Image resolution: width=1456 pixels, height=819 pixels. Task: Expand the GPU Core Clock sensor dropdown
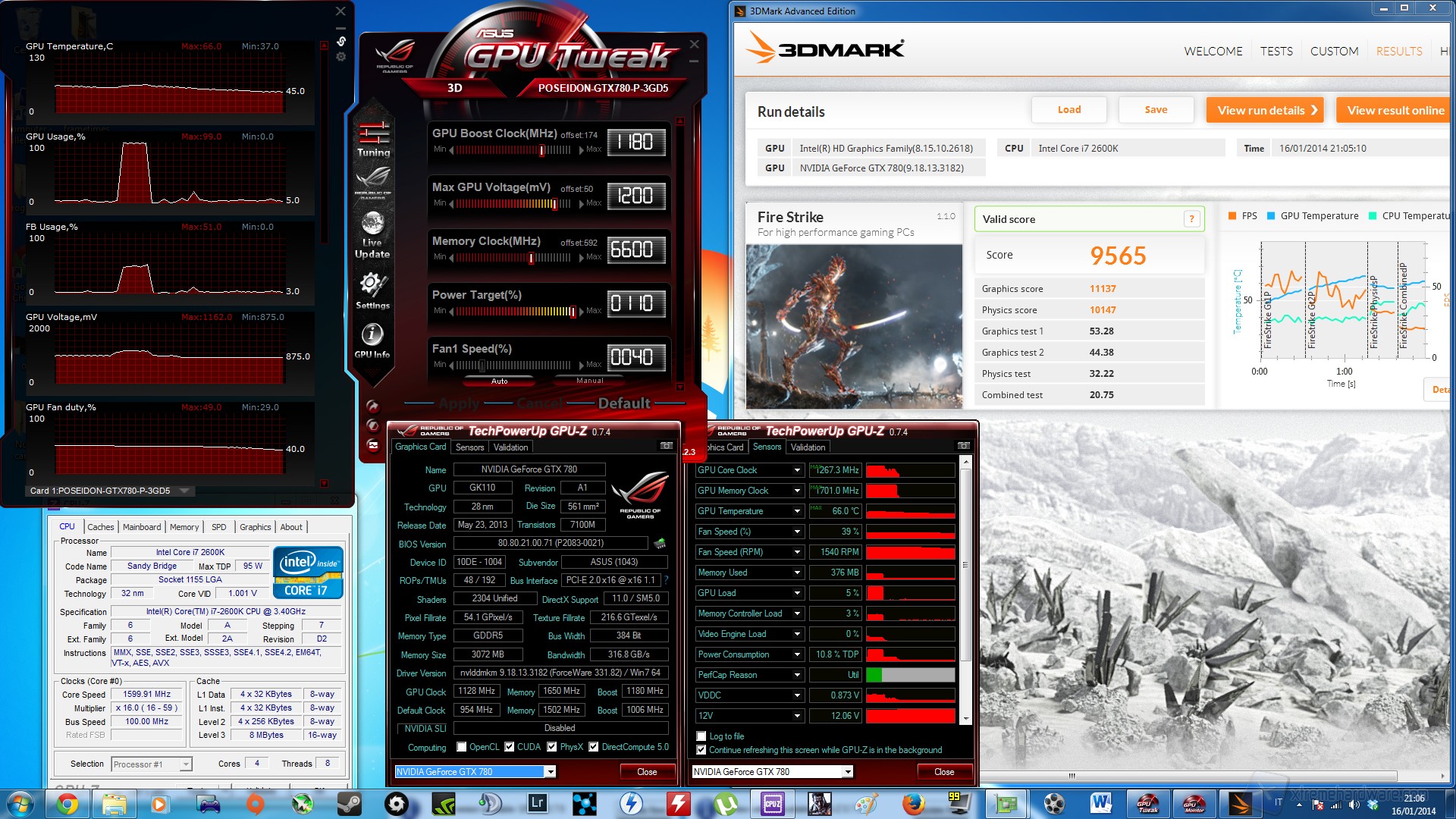coord(797,470)
